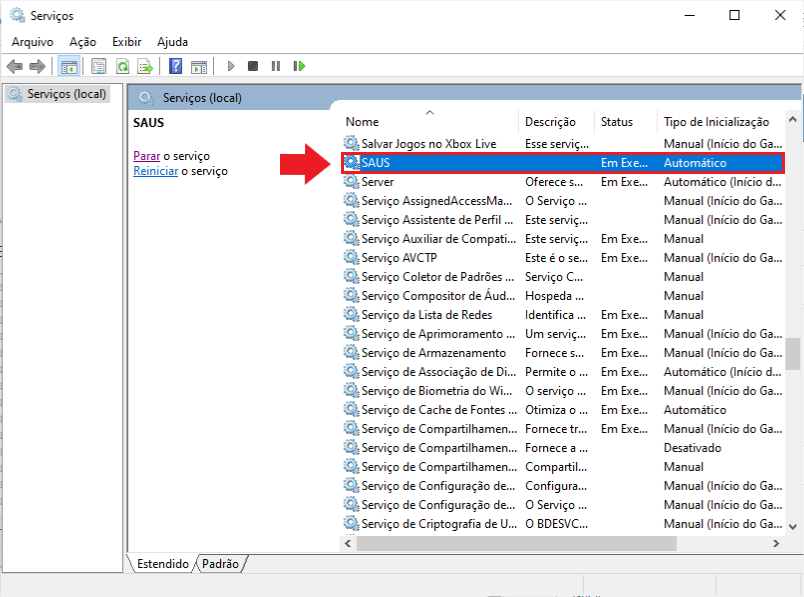Switch to the Padrão tab
The width and height of the screenshot is (804, 597).
coord(221,564)
